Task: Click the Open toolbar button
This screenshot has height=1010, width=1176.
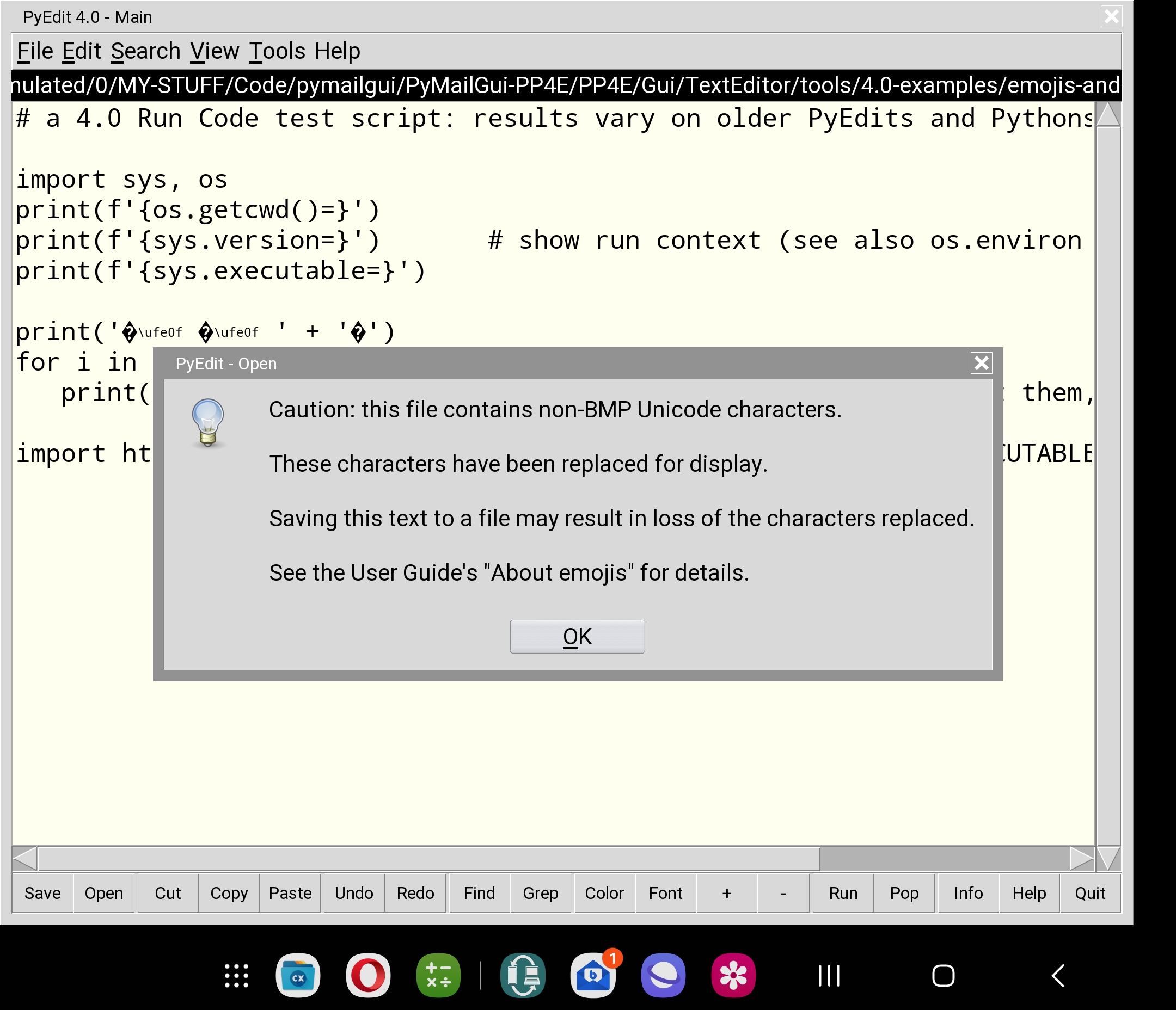Action: tap(104, 893)
